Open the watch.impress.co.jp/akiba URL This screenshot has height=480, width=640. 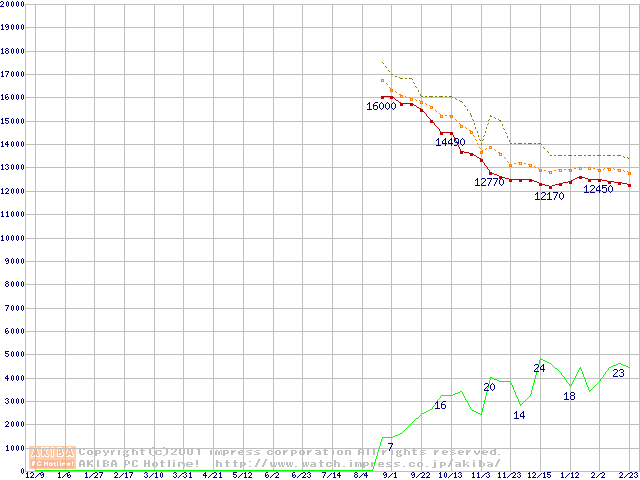pyautogui.click(x=357, y=463)
